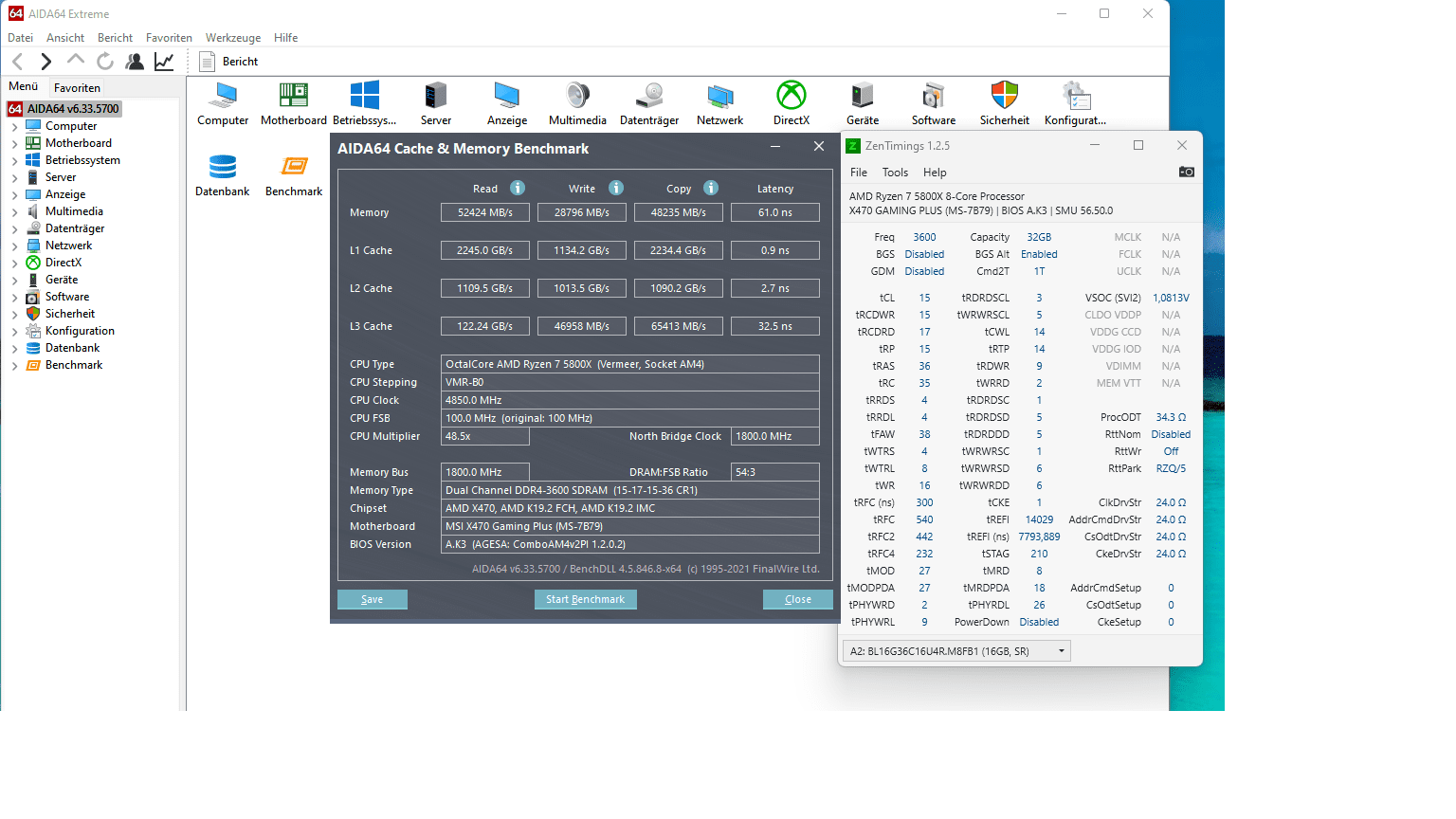Click the CPU Clock 4850.0 MHz field
Image resolution: width=1456 pixels, height=819 pixels.
click(630, 400)
